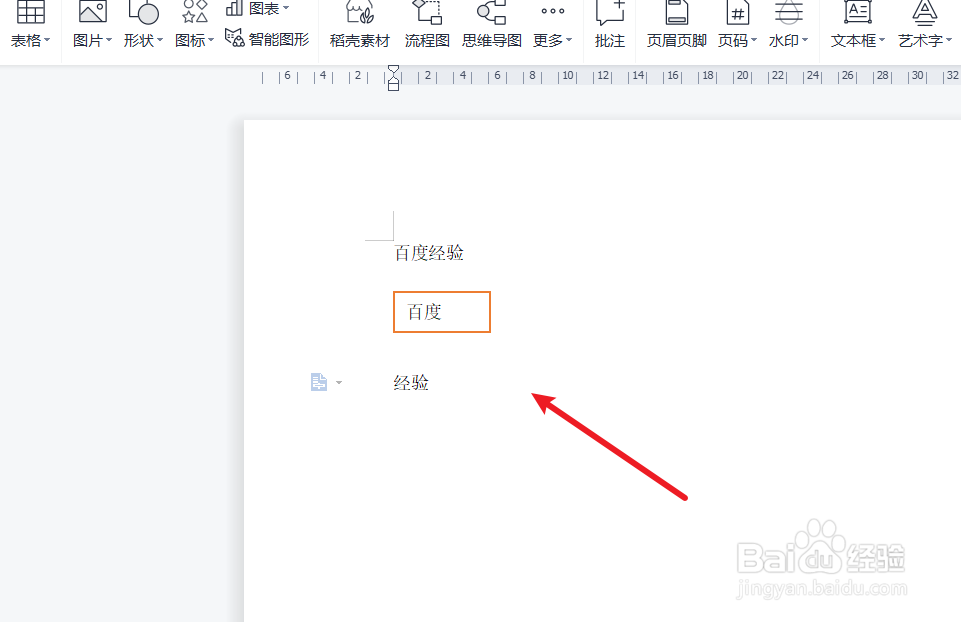This screenshot has height=622, width=961.
Task: Click the paragraph layout icon beside 经验
Action: click(x=319, y=382)
